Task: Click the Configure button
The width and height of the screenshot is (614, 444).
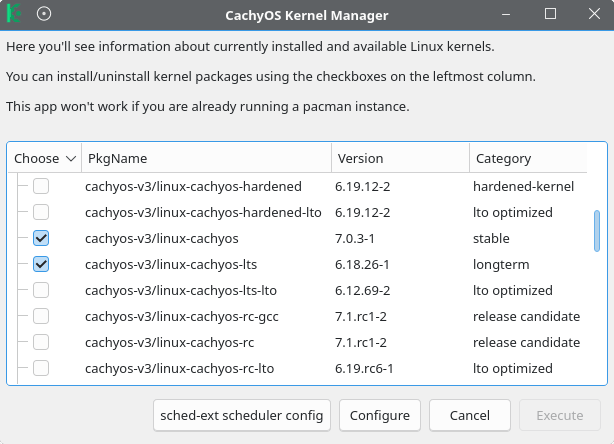Action: click(x=380, y=415)
